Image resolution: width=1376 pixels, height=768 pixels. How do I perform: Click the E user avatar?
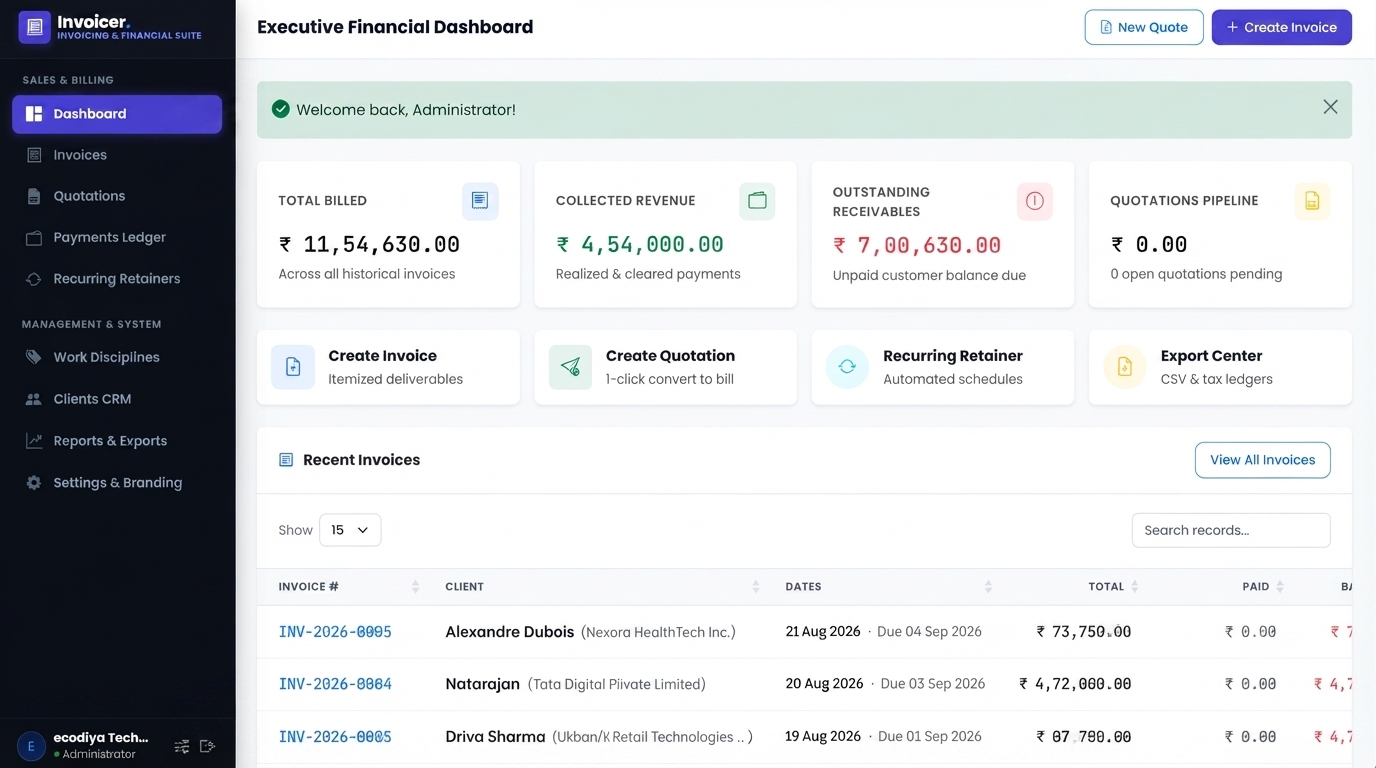[31, 746]
